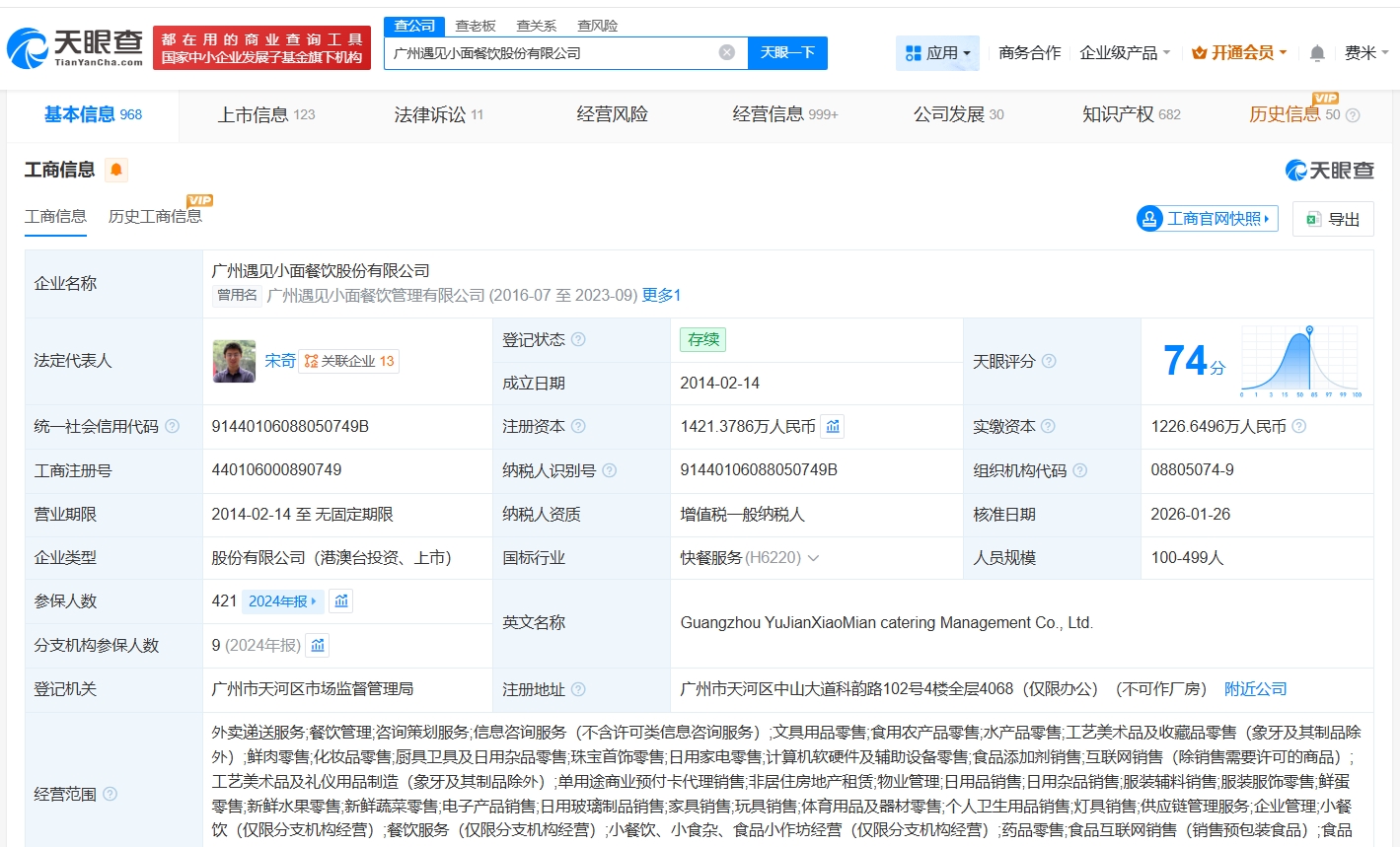Click 广州市天河区市场监督管理局 registration authority
Image resolution: width=1400 pixels, height=847 pixels.
click(312, 689)
